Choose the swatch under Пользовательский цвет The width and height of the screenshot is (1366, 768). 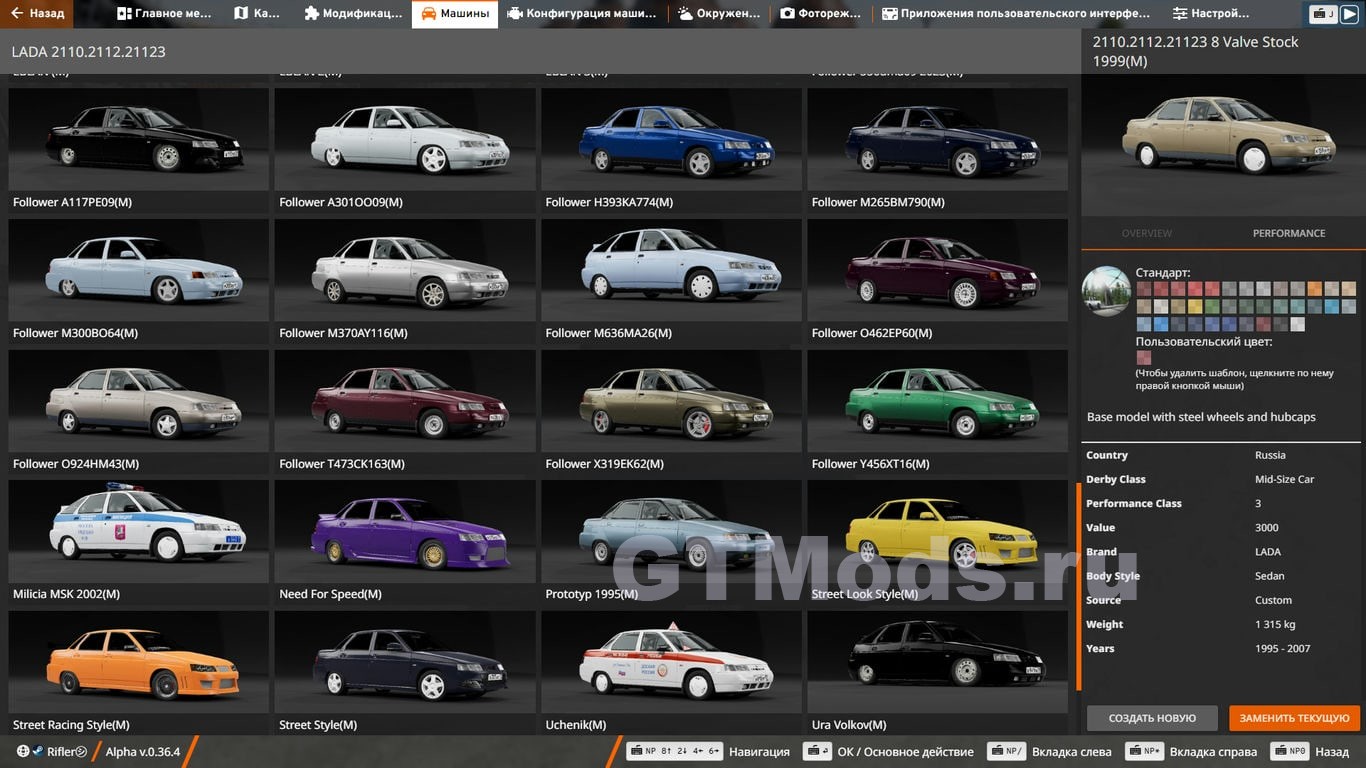1144,357
